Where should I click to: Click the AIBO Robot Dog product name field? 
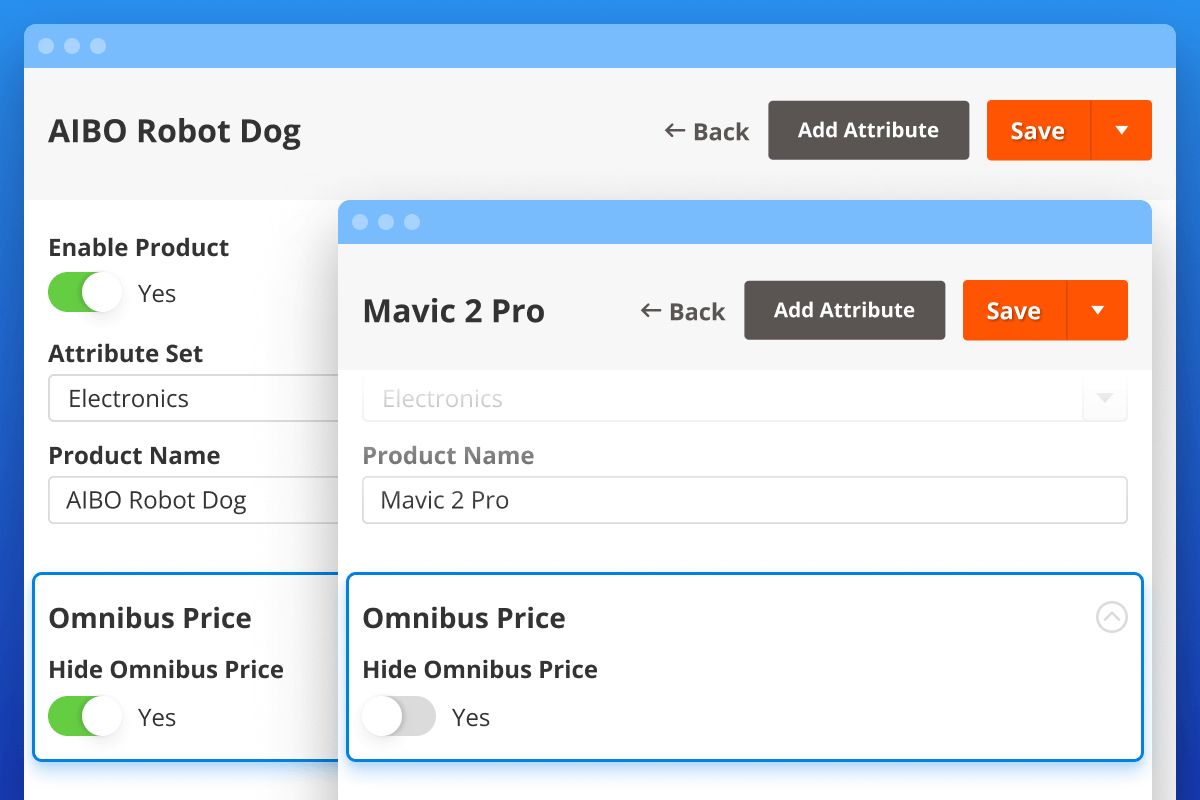pos(193,500)
